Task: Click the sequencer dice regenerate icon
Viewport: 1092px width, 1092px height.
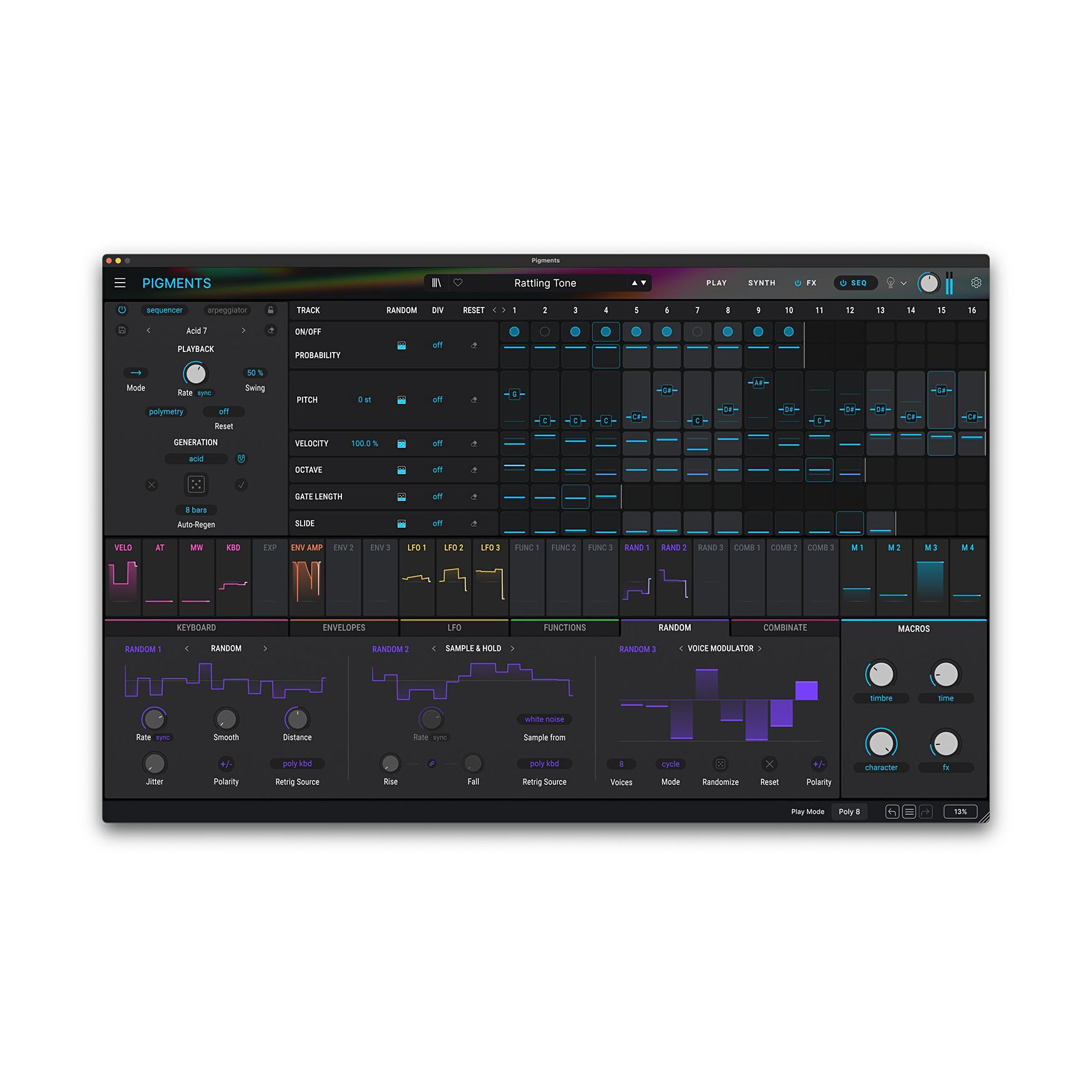Action: (x=196, y=484)
